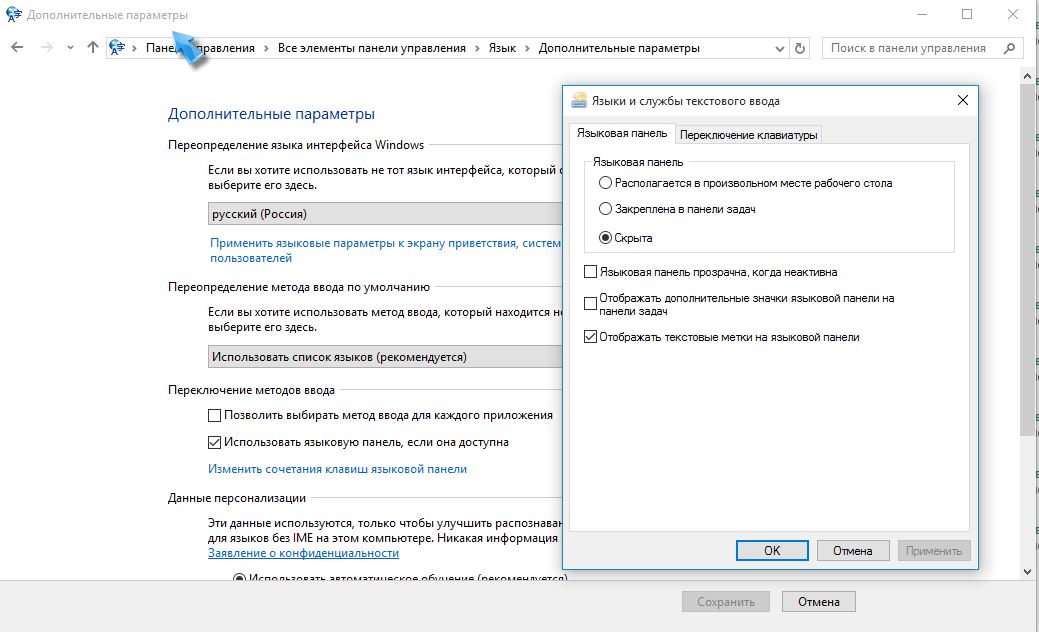The height and width of the screenshot is (632, 1039).
Task: Click scrollbar down arrow
Action: coord(1027,572)
